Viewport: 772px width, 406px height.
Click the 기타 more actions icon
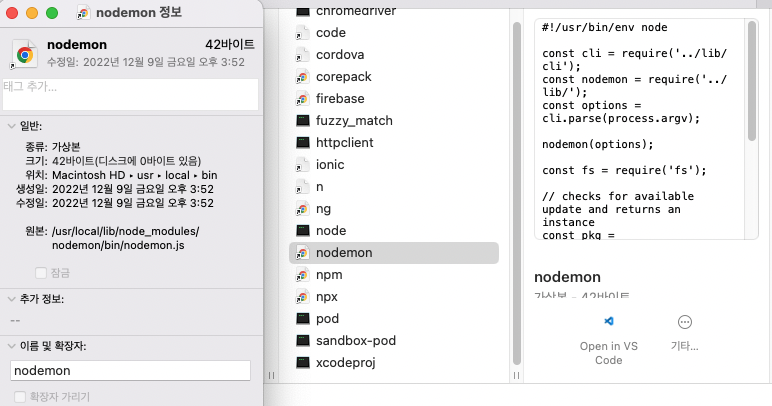pyautogui.click(x=685, y=322)
